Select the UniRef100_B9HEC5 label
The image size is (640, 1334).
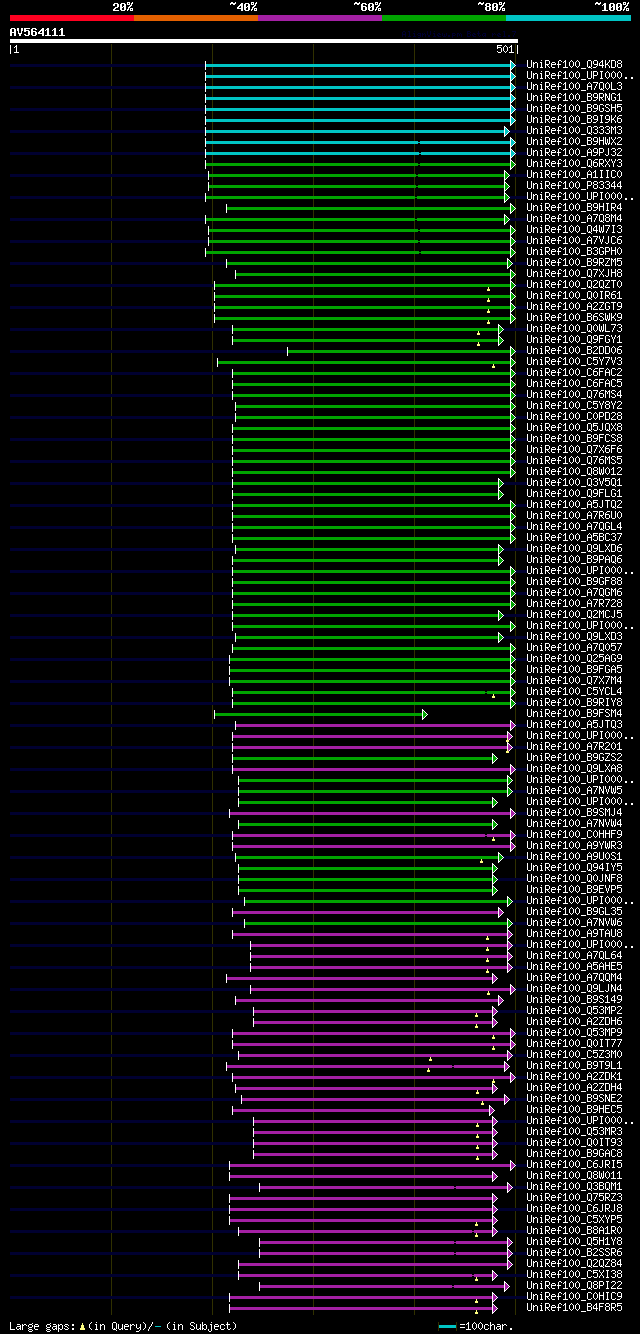574,1109
